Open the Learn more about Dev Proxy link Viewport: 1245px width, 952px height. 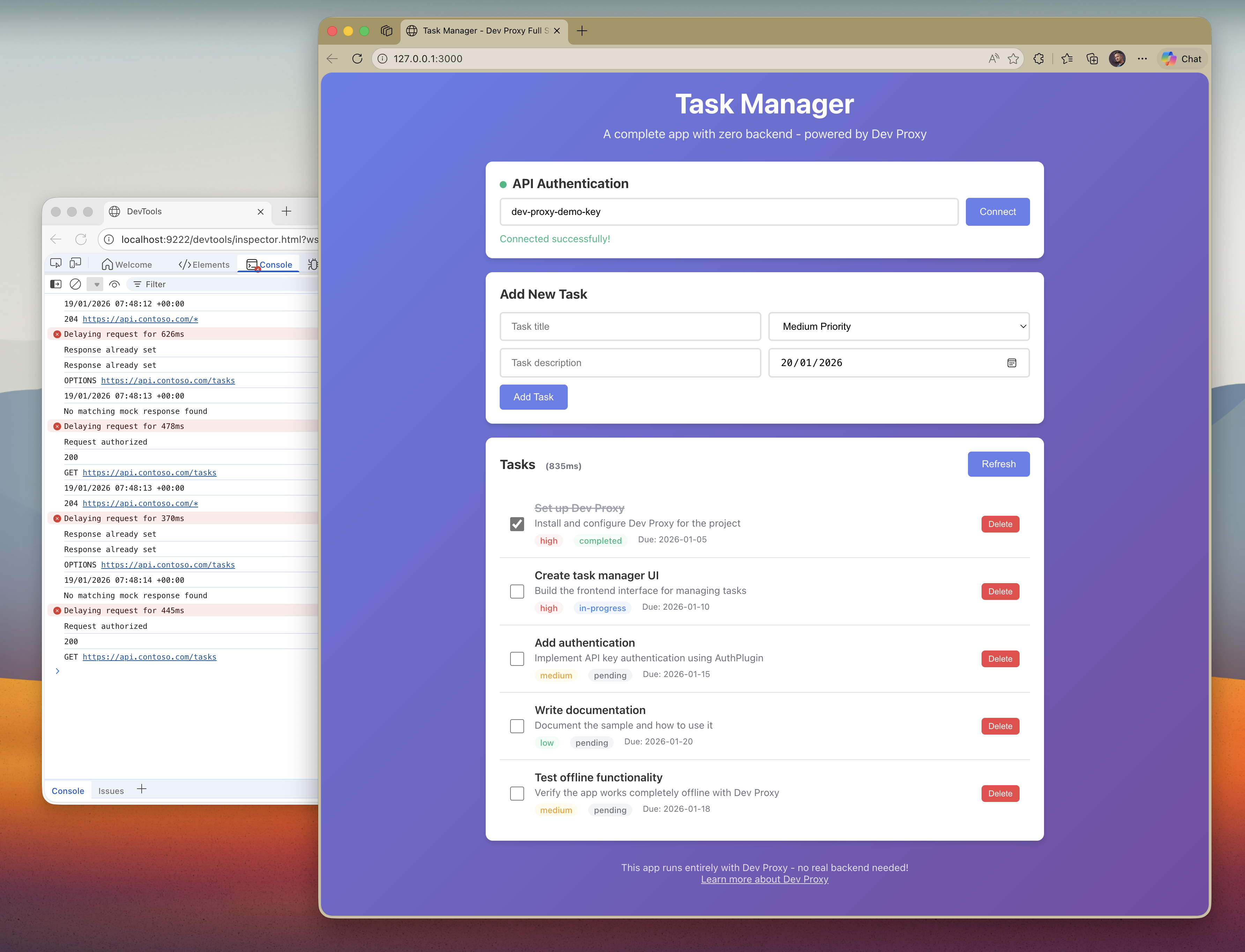pos(765,879)
